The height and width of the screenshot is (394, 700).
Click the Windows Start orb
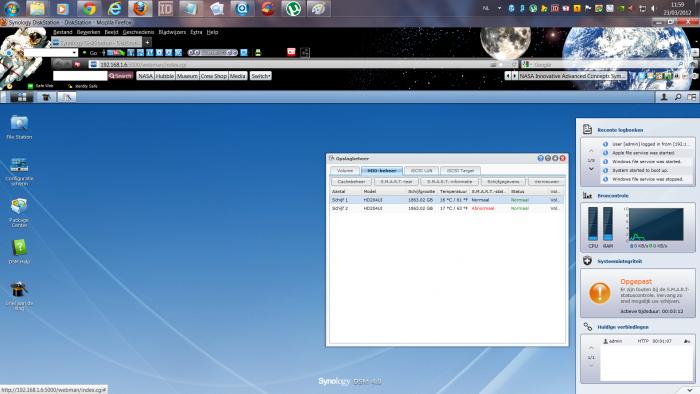[12, 8]
